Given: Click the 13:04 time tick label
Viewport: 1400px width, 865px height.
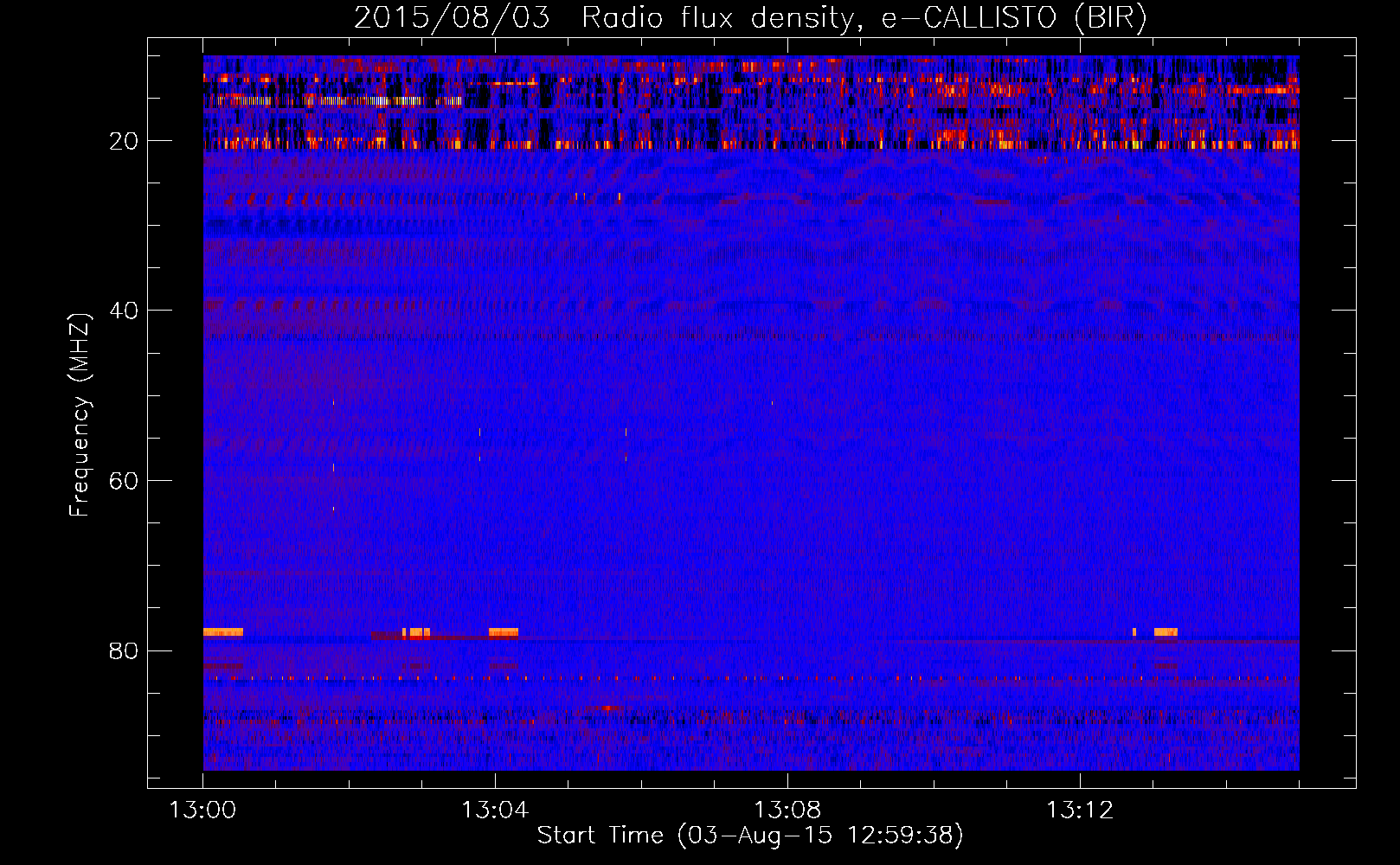Looking at the screenshot, I should [x=495, y=811].
